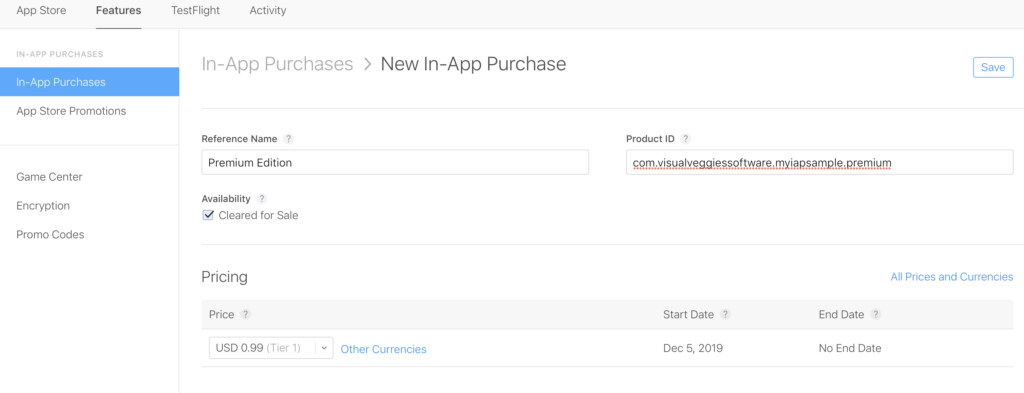The height and width of the screenshot is (393, 1024).
Task: Select App Store Promotions in sidebar
Action: point(71,111)
